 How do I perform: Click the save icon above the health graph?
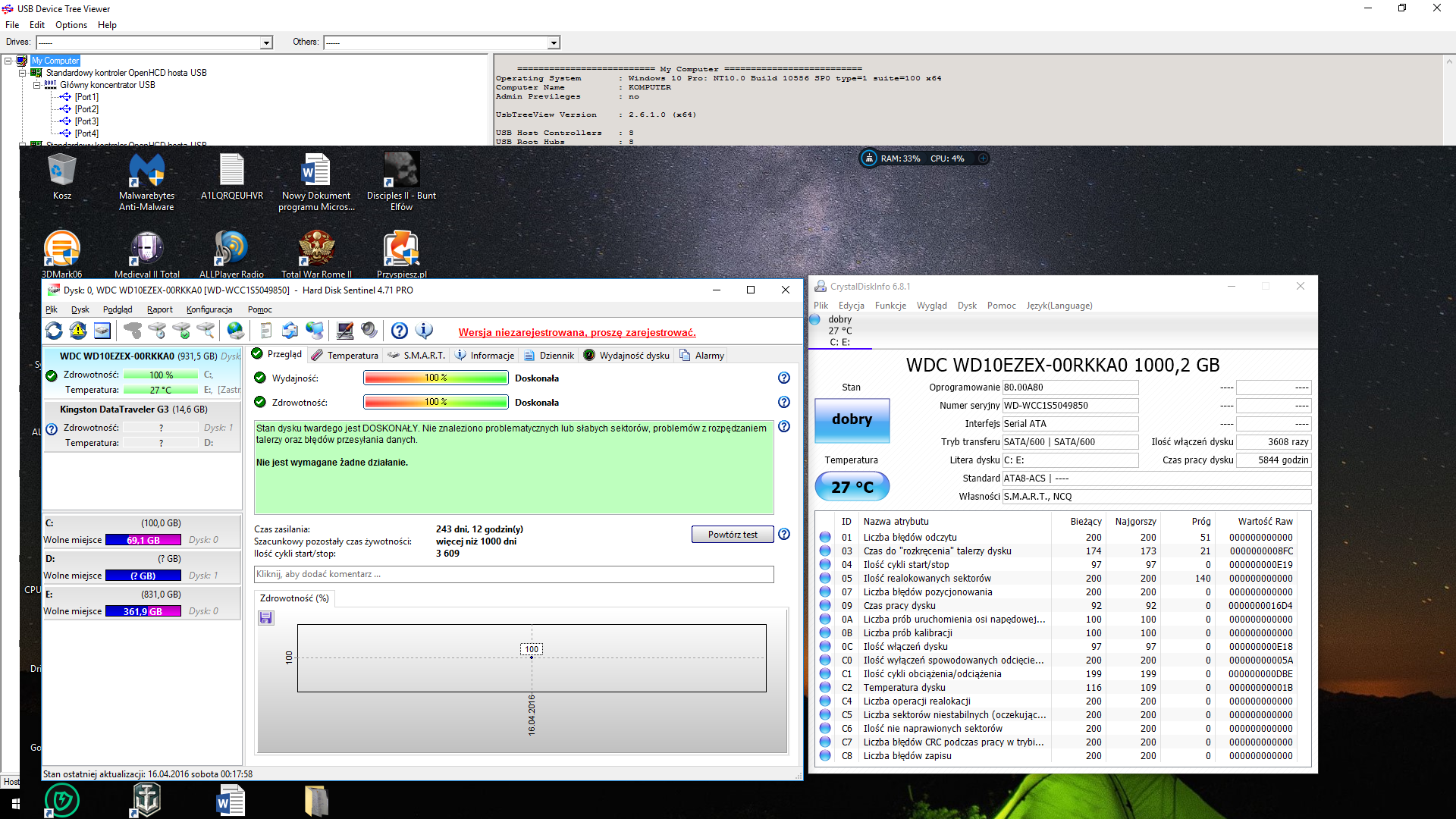pos(266,618)
